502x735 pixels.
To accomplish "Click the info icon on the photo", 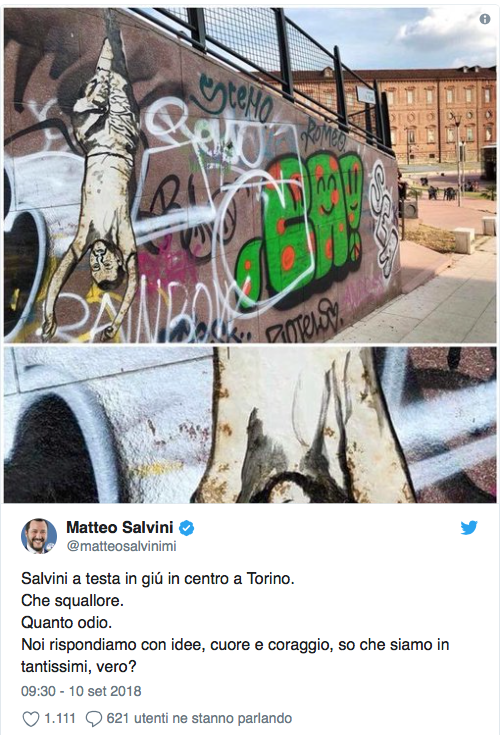I will click(485, 19).
